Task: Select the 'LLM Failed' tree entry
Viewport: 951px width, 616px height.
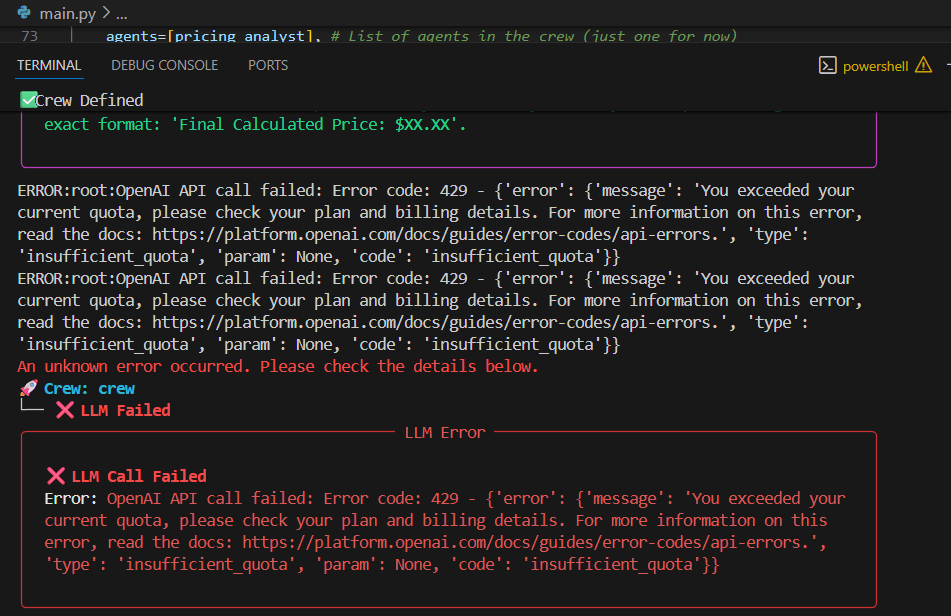Action: coord(126,410)
